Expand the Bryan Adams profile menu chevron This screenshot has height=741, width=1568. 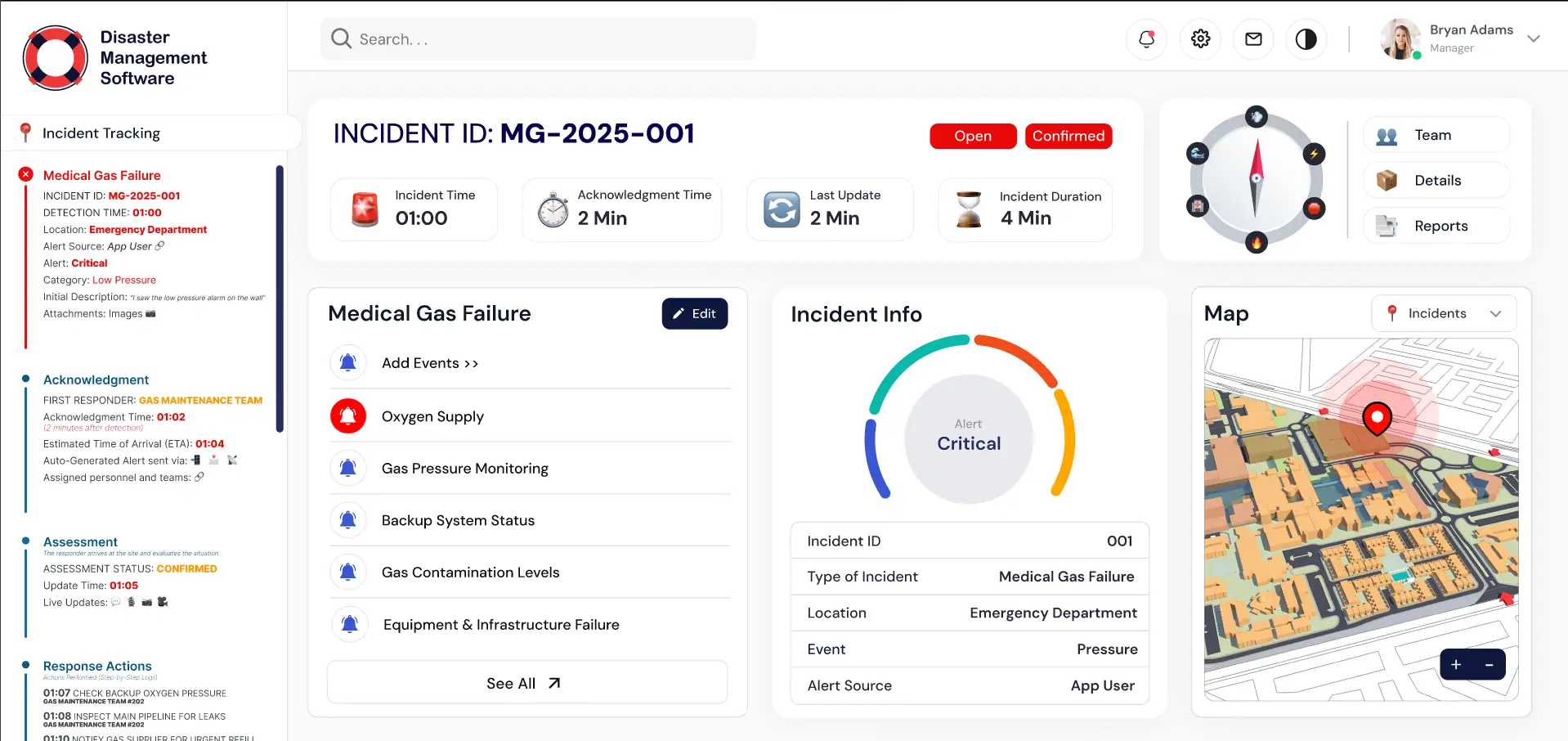pyautogui.click(x=1534, y=38)
